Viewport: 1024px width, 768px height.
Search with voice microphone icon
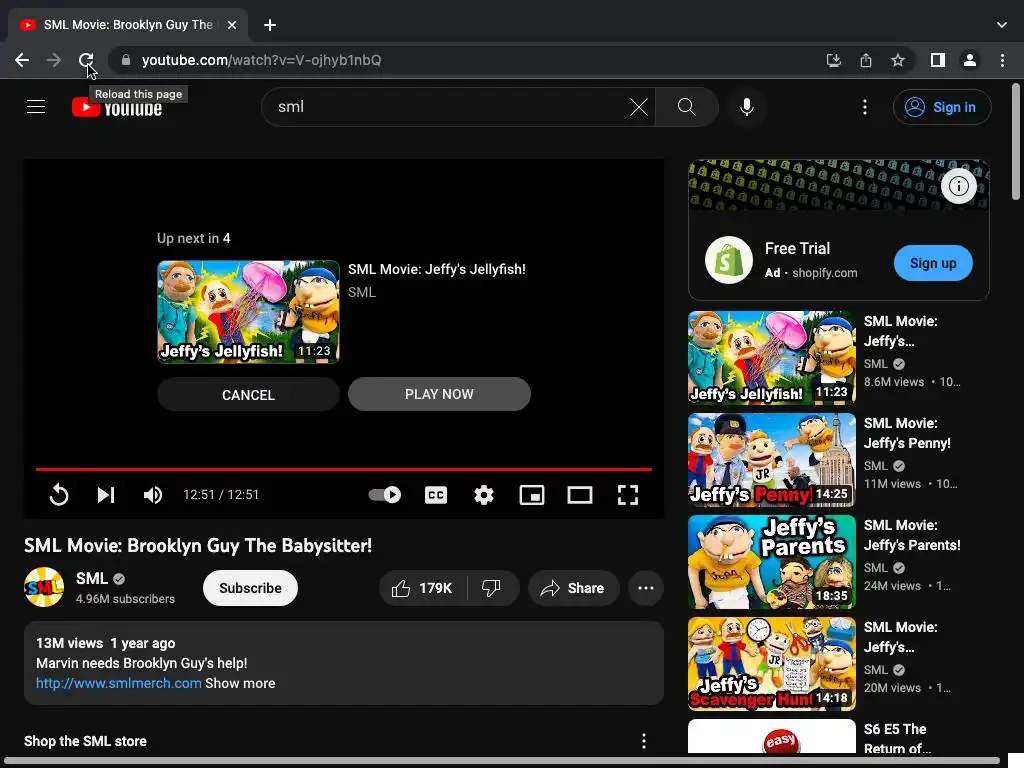(746, 106)
